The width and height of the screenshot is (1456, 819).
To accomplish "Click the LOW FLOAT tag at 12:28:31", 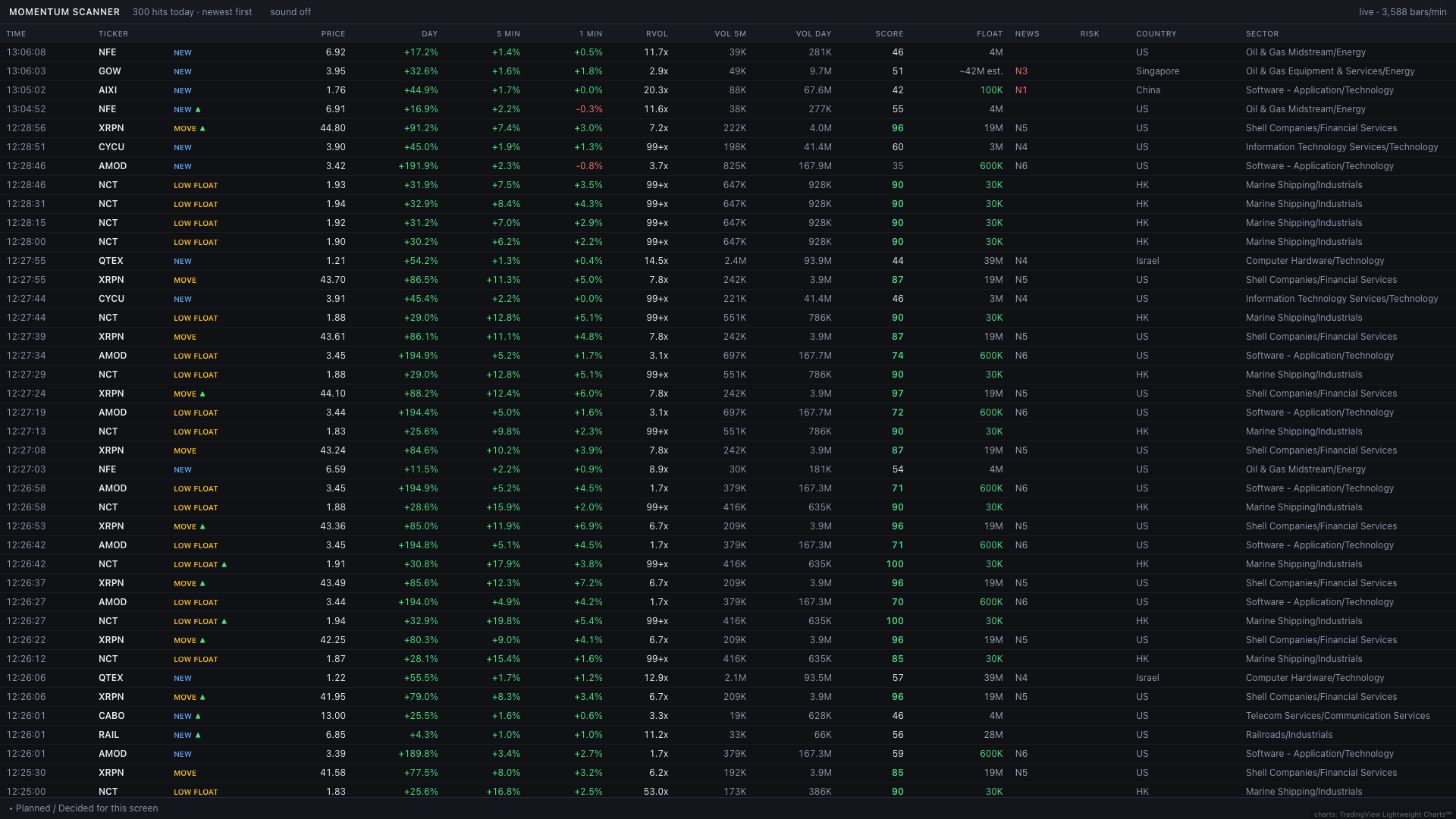I will coord(196,205).
